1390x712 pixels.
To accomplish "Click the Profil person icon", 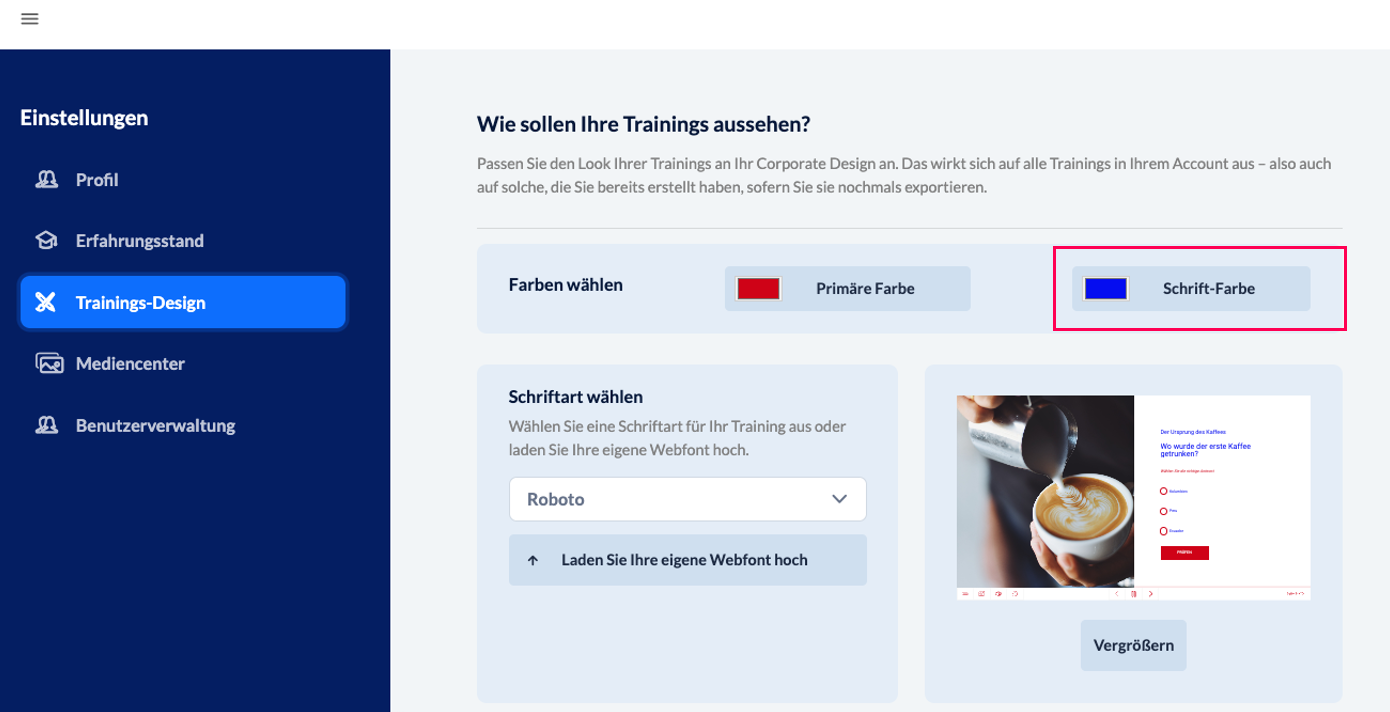I will tap(47, 180).
